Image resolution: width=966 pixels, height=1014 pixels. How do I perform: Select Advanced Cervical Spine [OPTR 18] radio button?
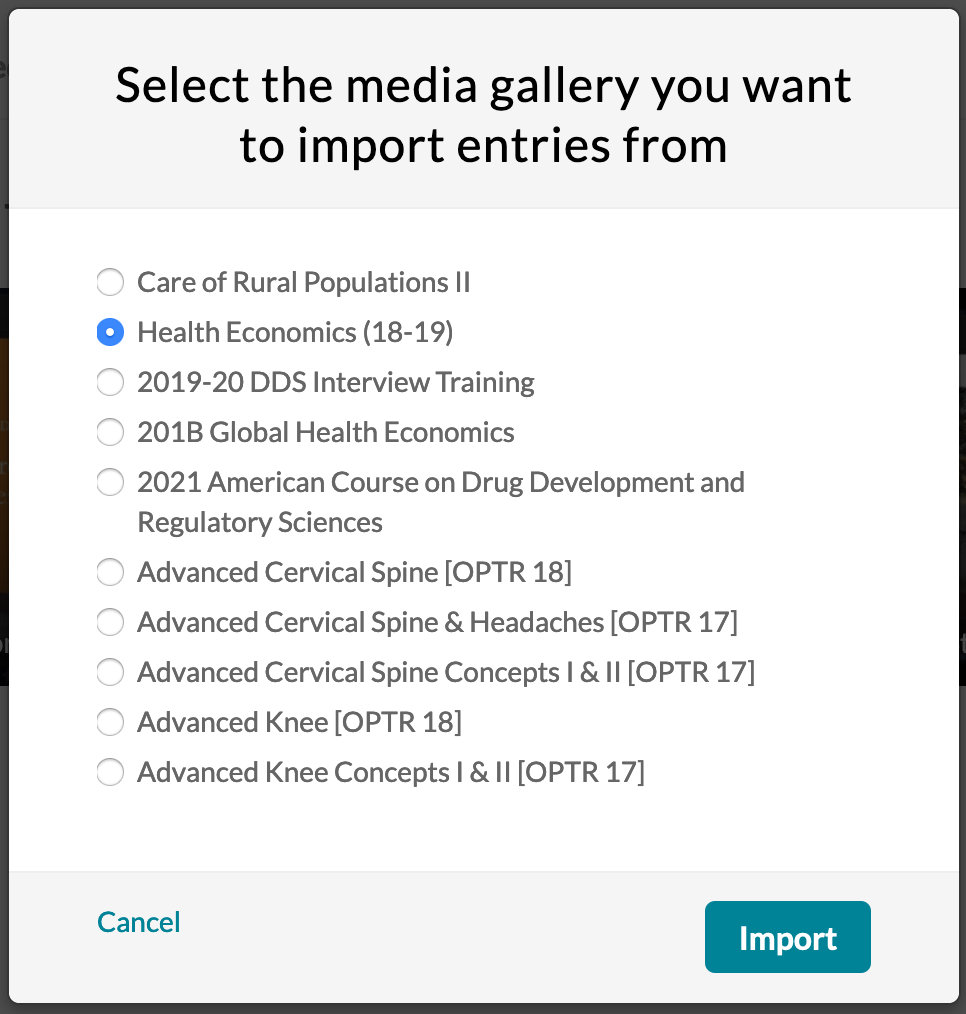pos(110,572)
